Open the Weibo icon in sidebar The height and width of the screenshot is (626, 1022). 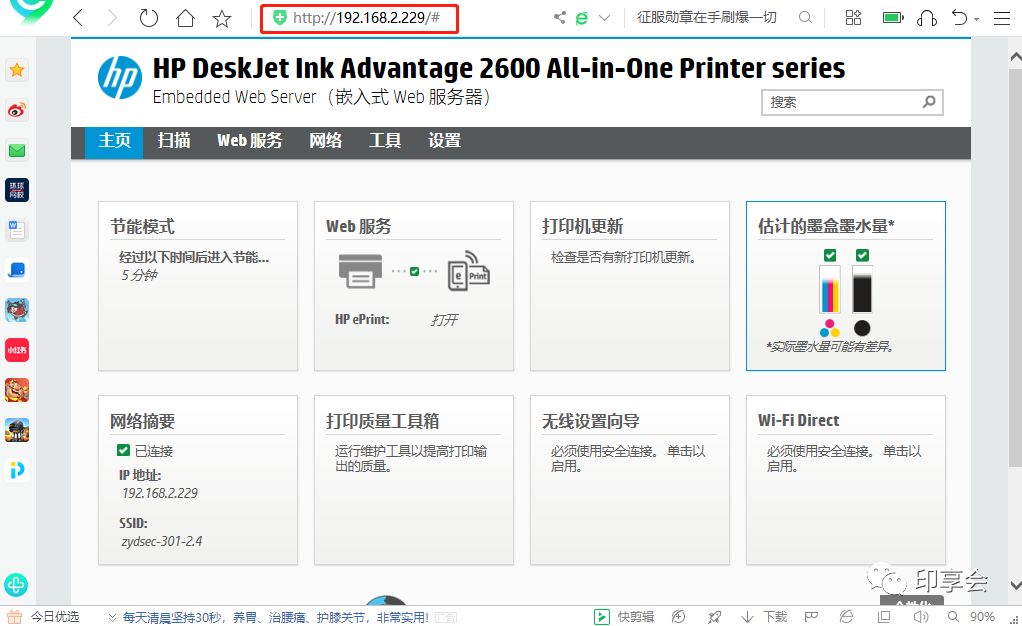(17, 110)
